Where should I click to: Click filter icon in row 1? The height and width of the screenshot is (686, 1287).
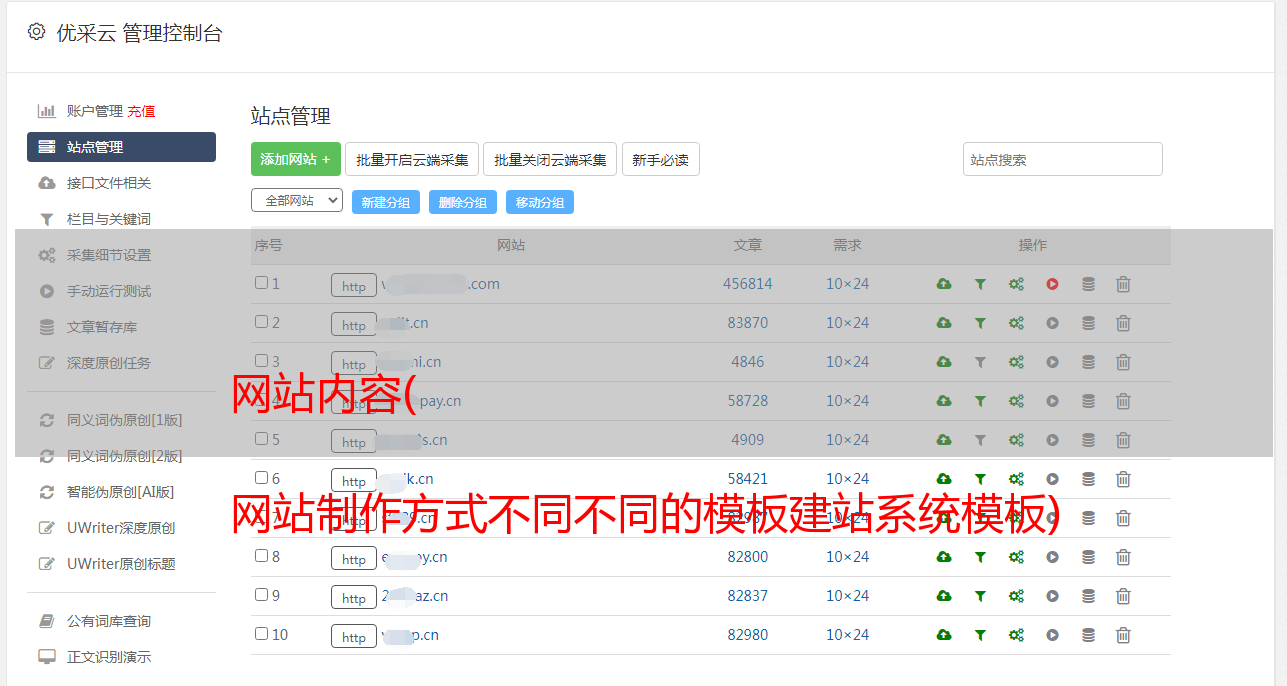pyautogui.click(x=980, y=284)
